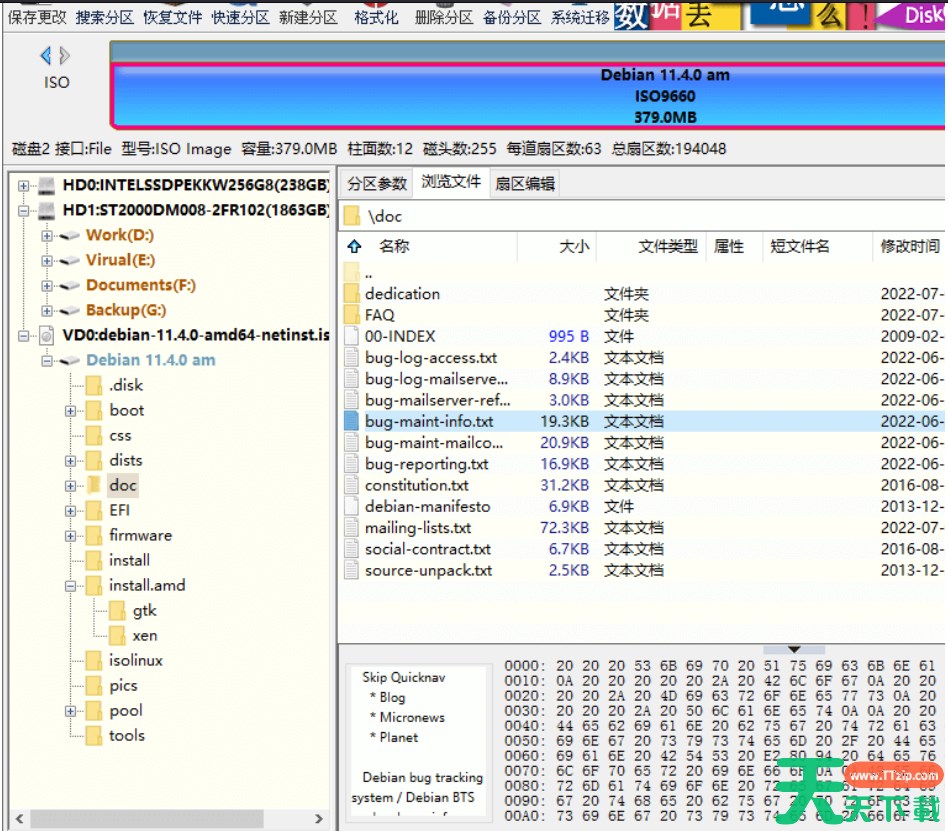Click the up-folder arrow in the name header
The image size is (948, 831).
click(x=354, y=246)
